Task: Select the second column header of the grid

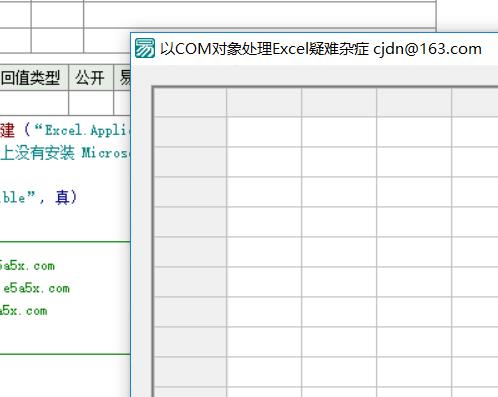Action: pos(339,102)
